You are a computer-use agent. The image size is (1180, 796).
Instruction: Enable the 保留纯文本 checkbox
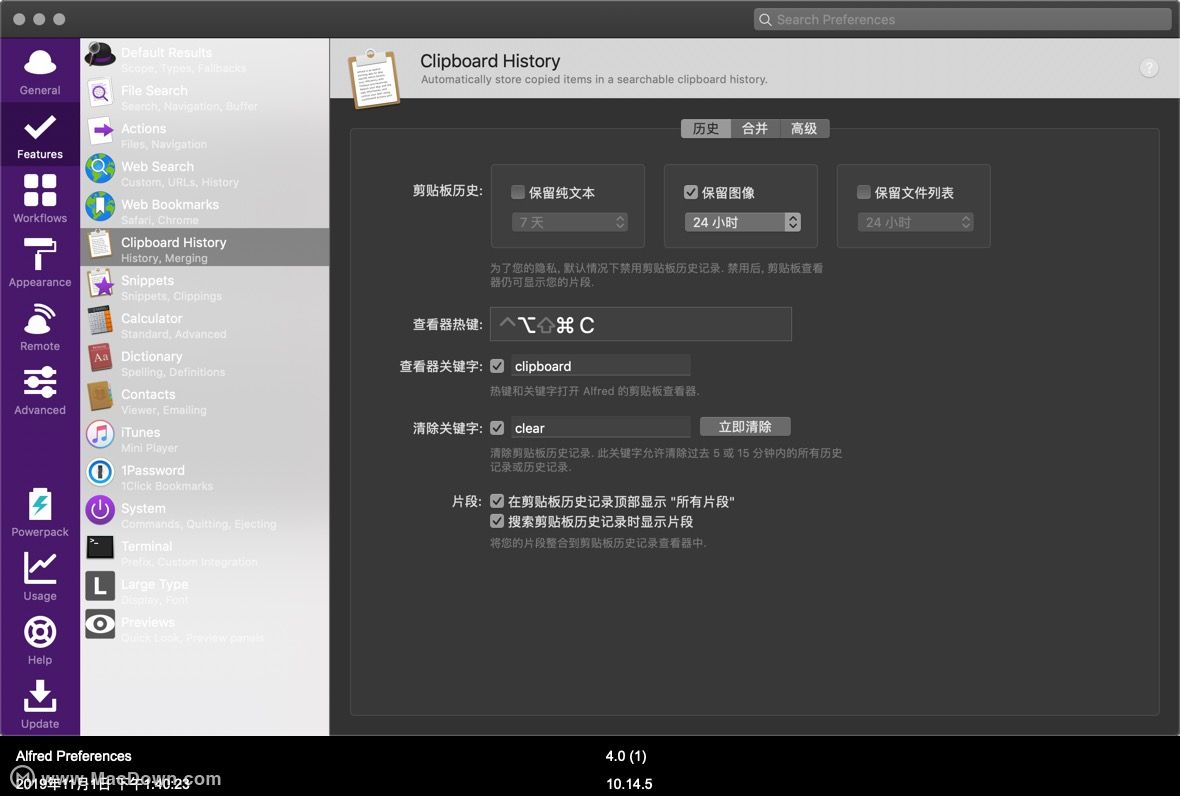(518, 193)
